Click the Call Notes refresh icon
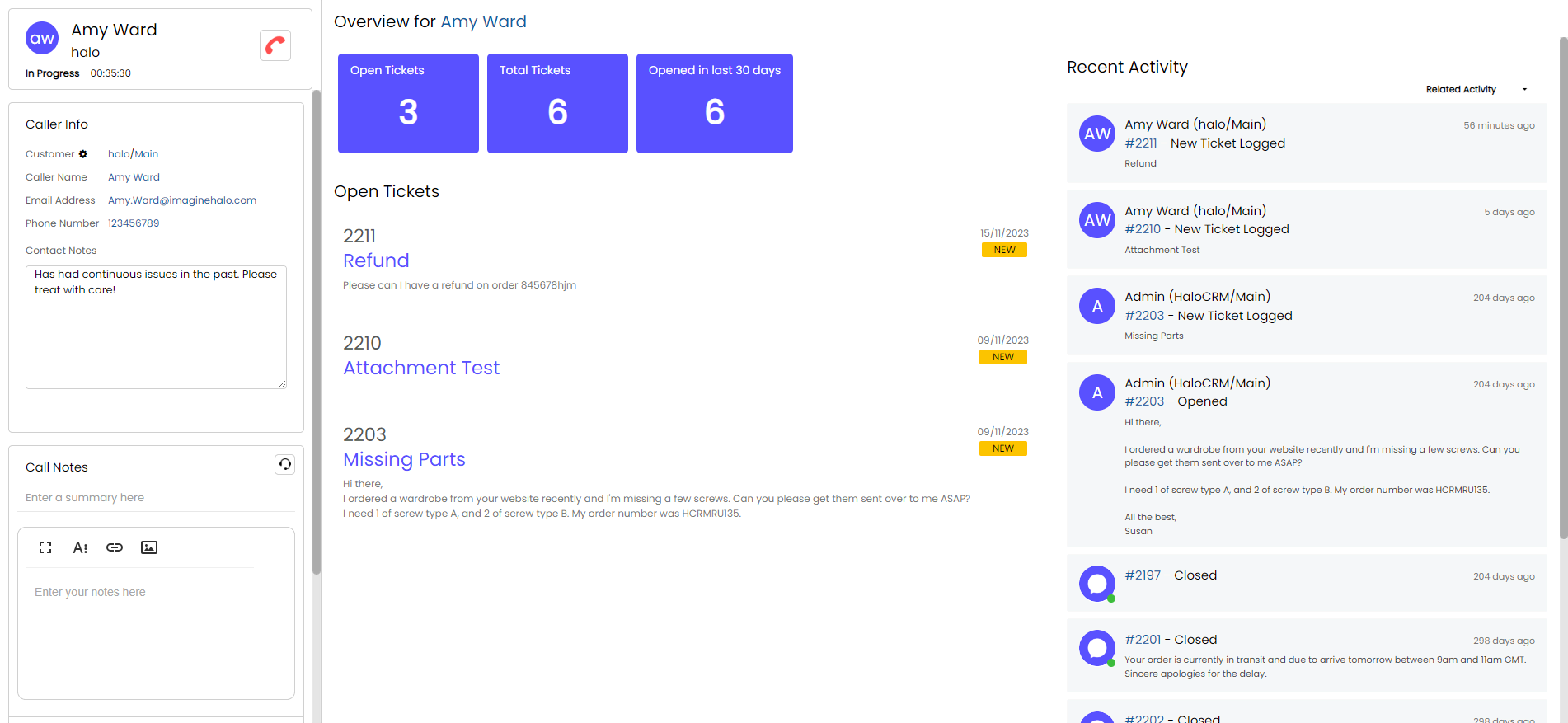1568x723 pixels. [284, 465]
